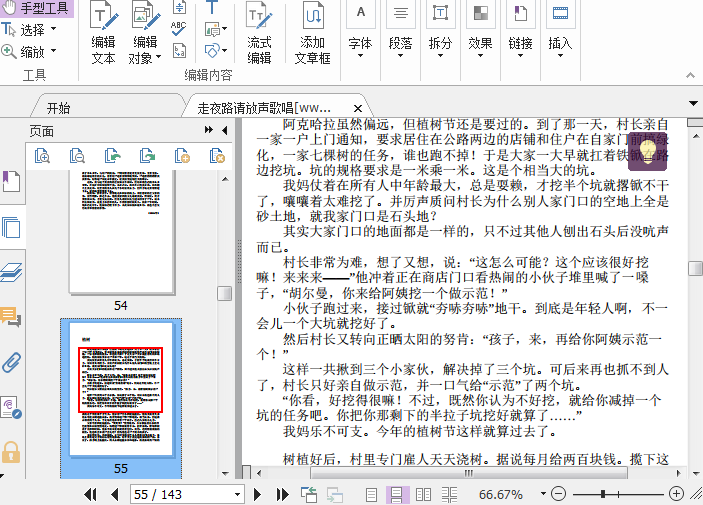Click the 流式编辑 reflow edit tool
703x505 pixels.
tap(259, 33)
